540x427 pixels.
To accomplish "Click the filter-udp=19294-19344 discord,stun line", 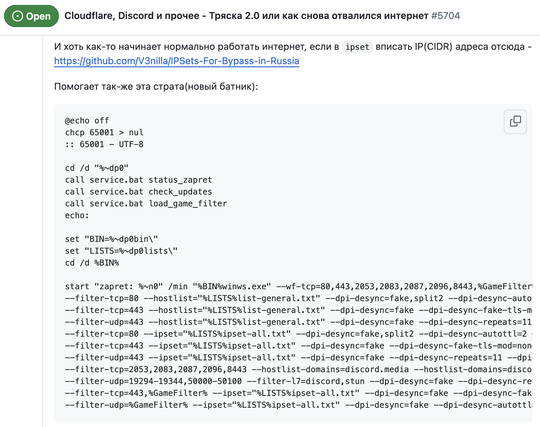I will tap(298, 381).
